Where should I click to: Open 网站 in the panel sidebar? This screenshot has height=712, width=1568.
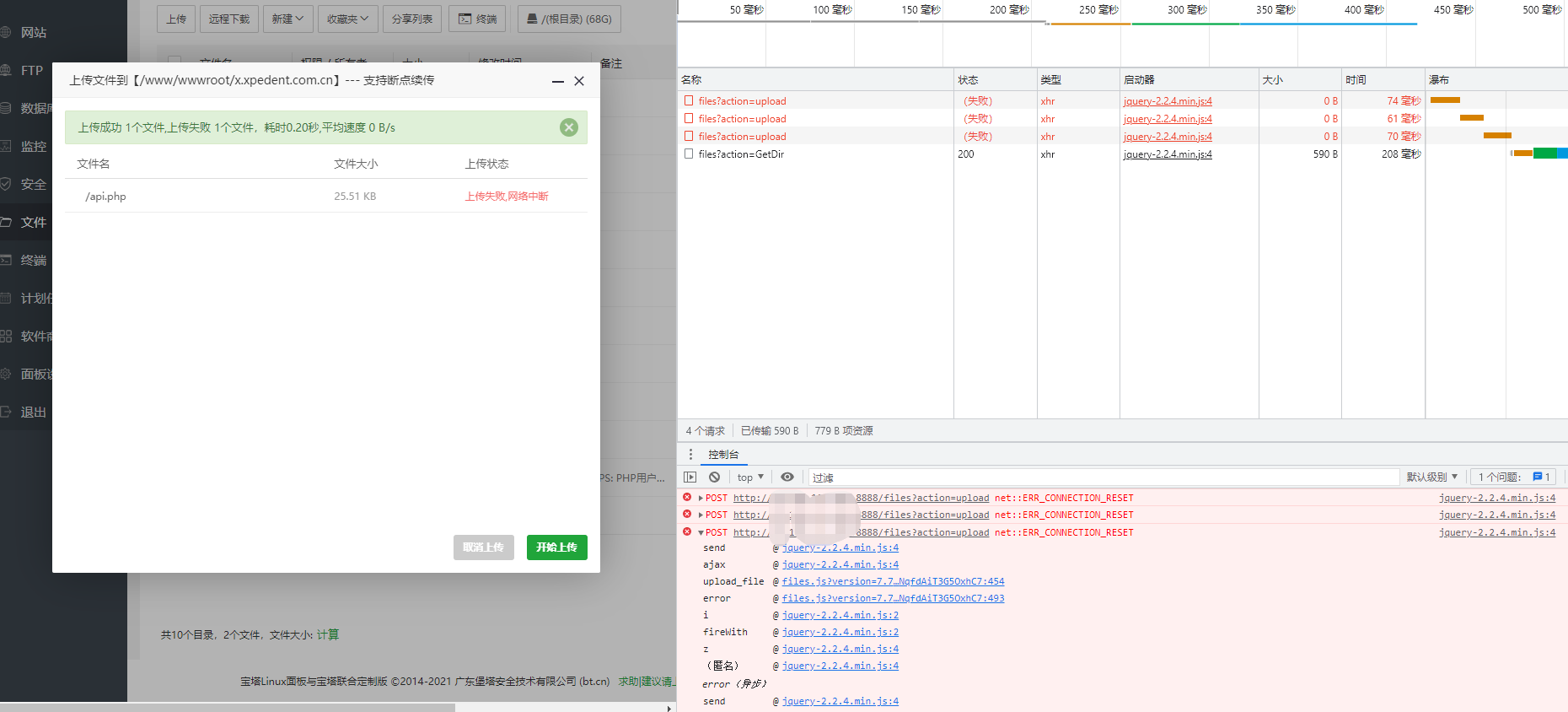pyautogui.click(x=34, y=32)
